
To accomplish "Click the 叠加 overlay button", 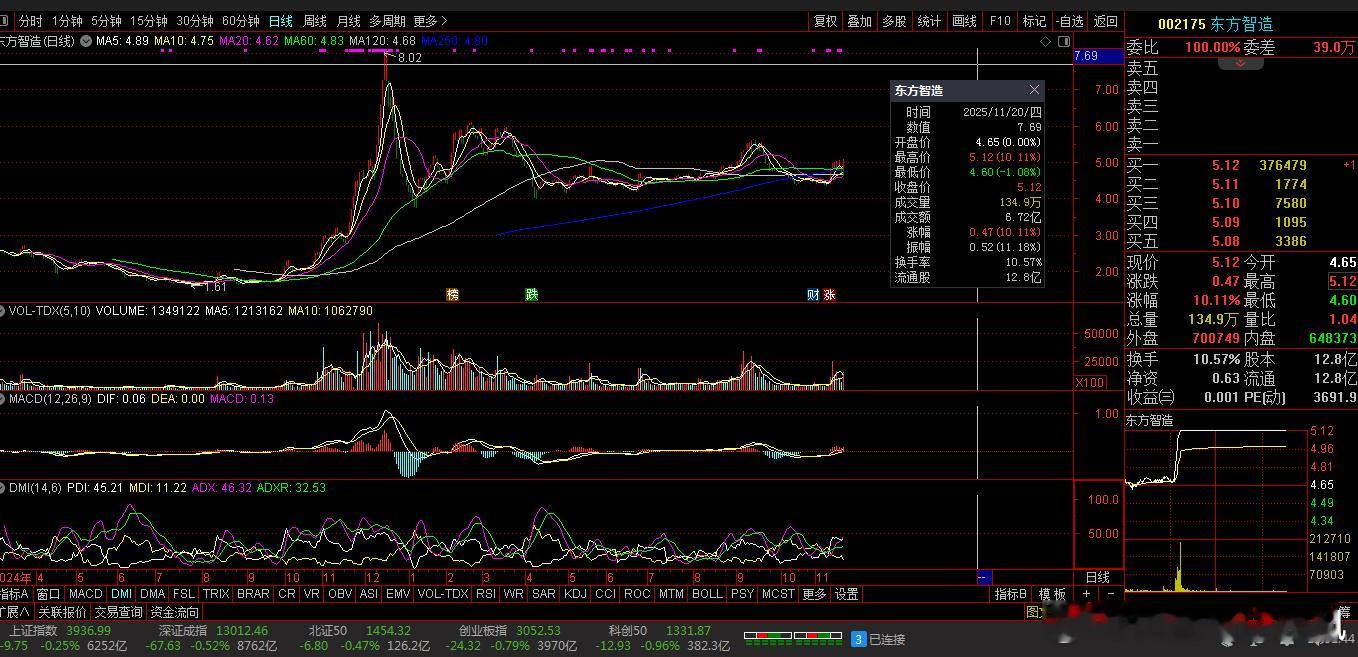I will click(x=860, y=20).
